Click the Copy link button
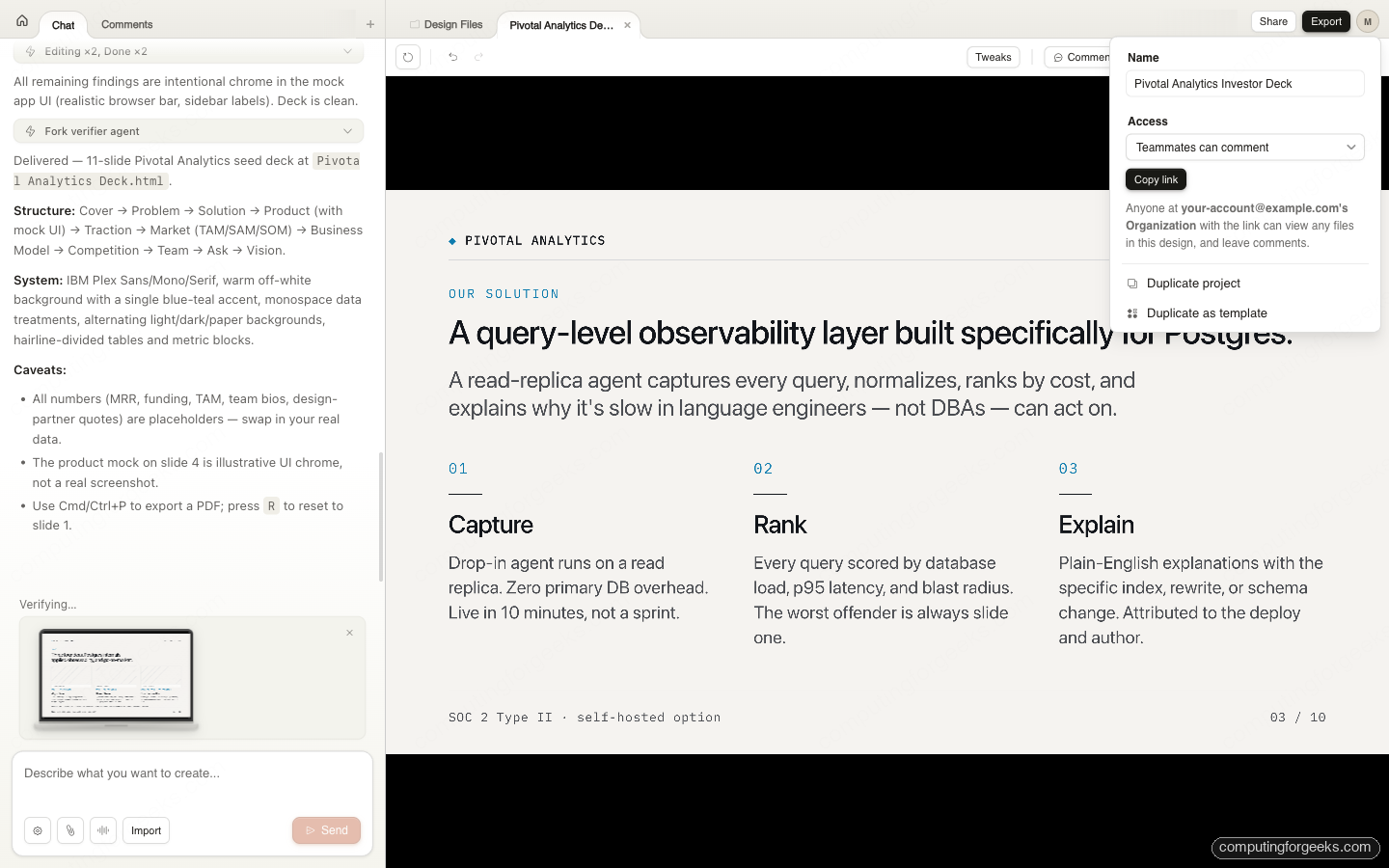The height and width of the screenshot is (868, 1389). tap(1156, 178)
